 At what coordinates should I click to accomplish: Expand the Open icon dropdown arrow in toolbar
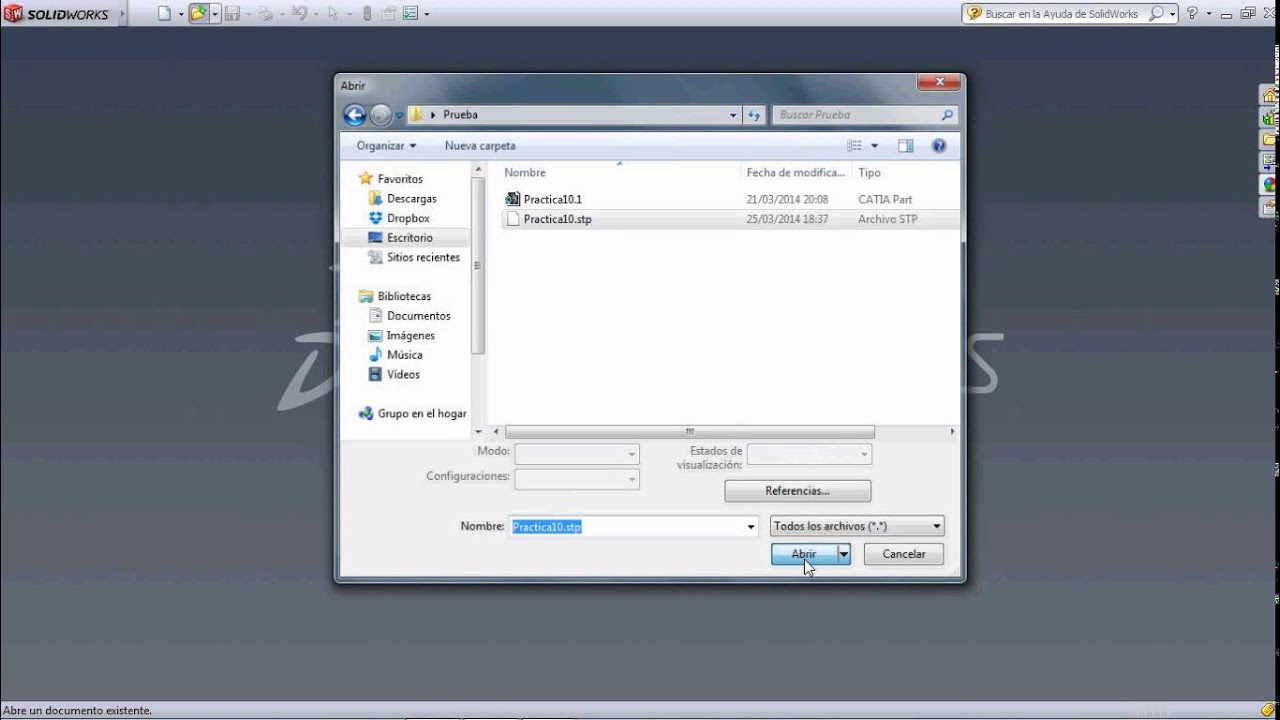[x=215, y=14]
